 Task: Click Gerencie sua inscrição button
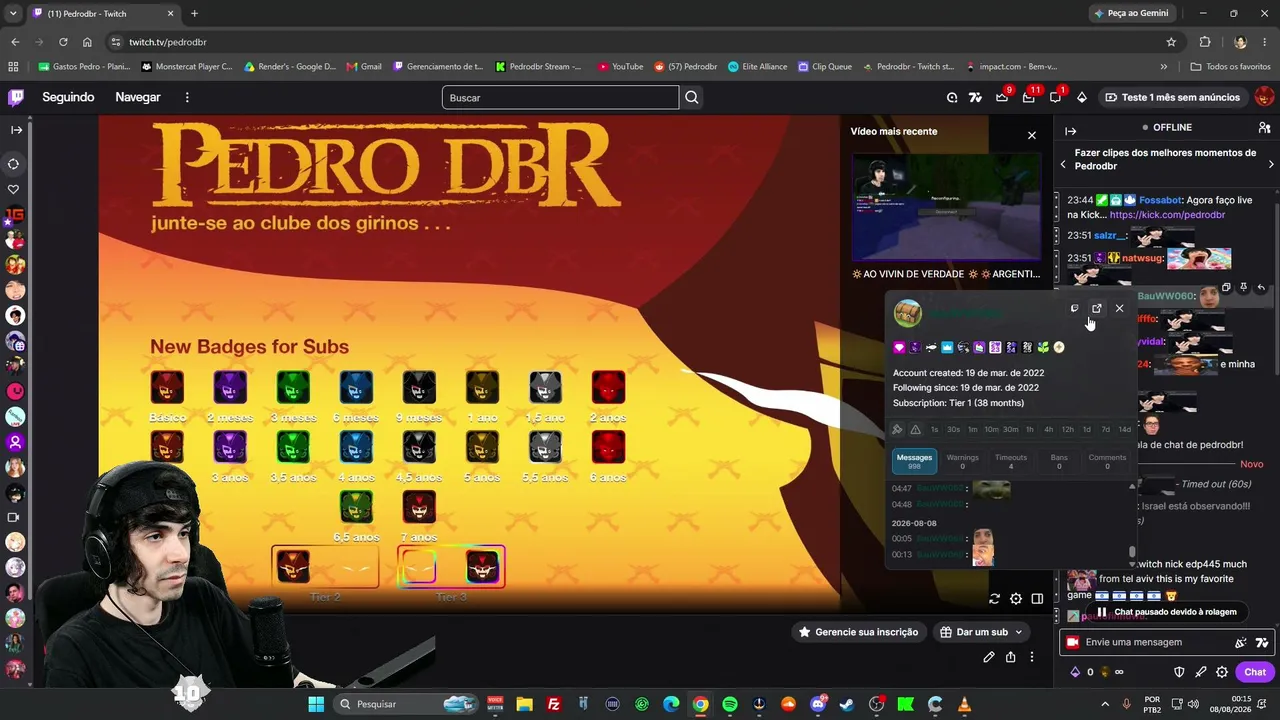[857, 632]
